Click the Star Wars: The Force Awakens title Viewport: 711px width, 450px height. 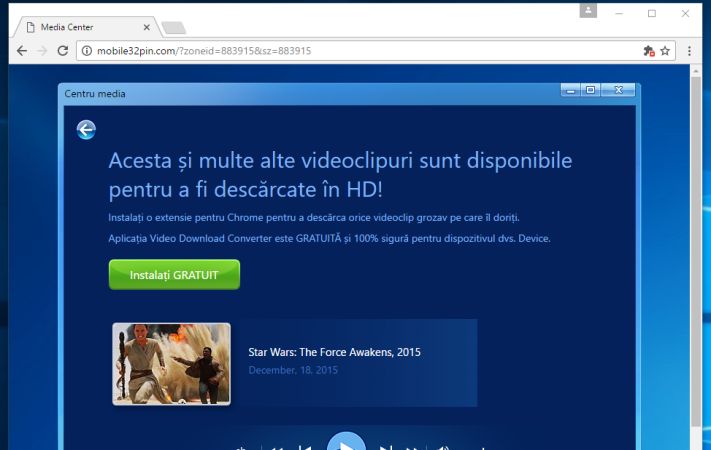coord(334,352)
